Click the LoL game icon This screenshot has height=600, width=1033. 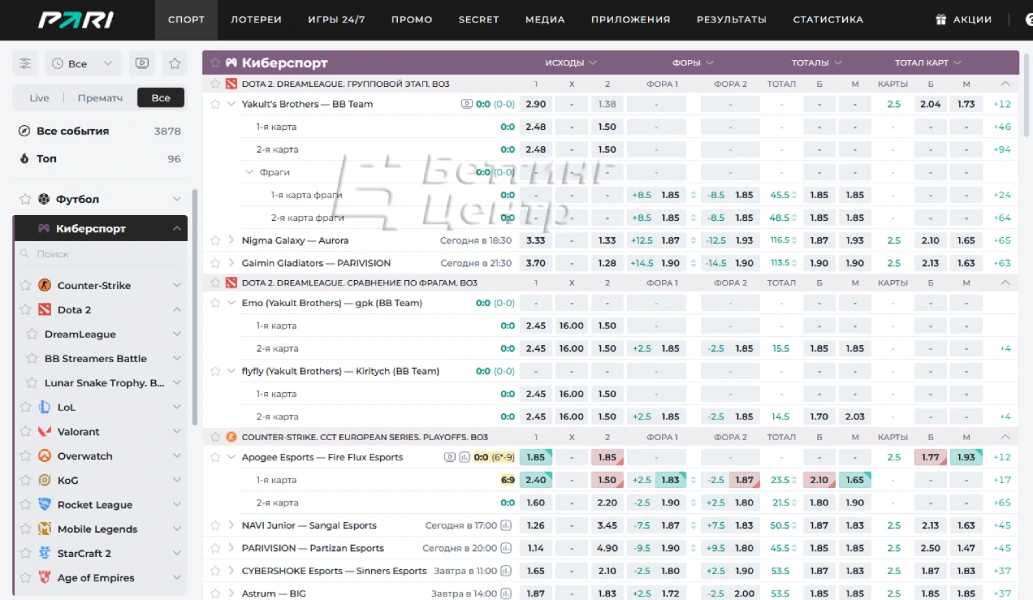tap(45, 407)
